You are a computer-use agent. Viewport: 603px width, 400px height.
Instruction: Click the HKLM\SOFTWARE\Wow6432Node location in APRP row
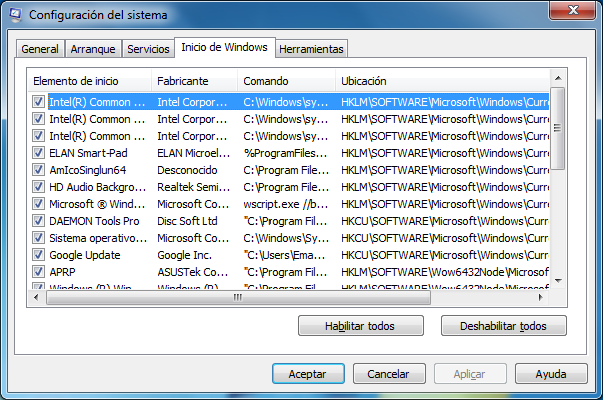(445, 272)
